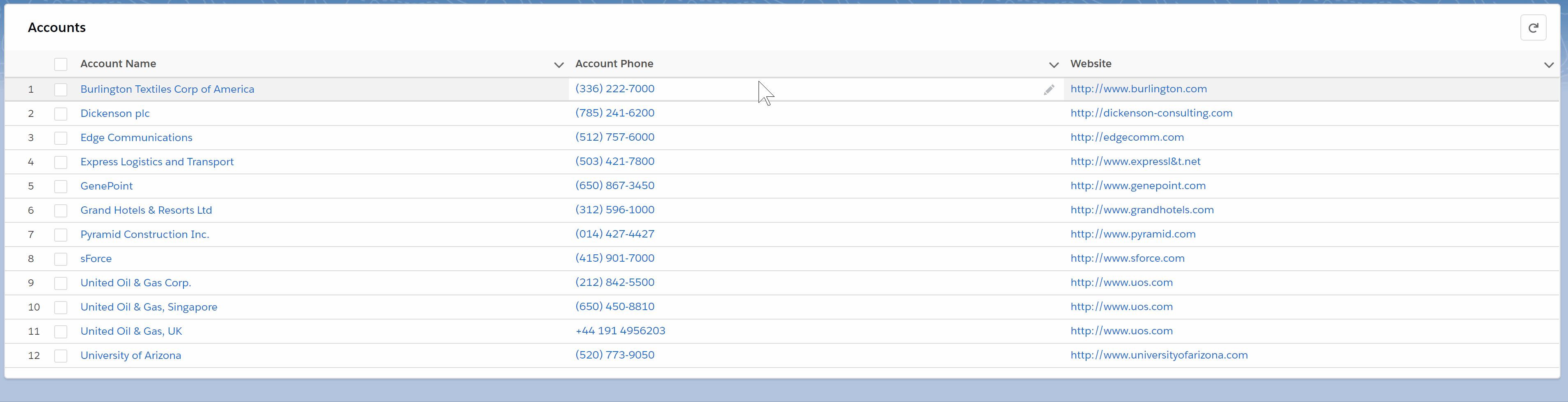Visit uos.com link in Singapore row
The image size is (1568, 402).
coord(1121,306)
